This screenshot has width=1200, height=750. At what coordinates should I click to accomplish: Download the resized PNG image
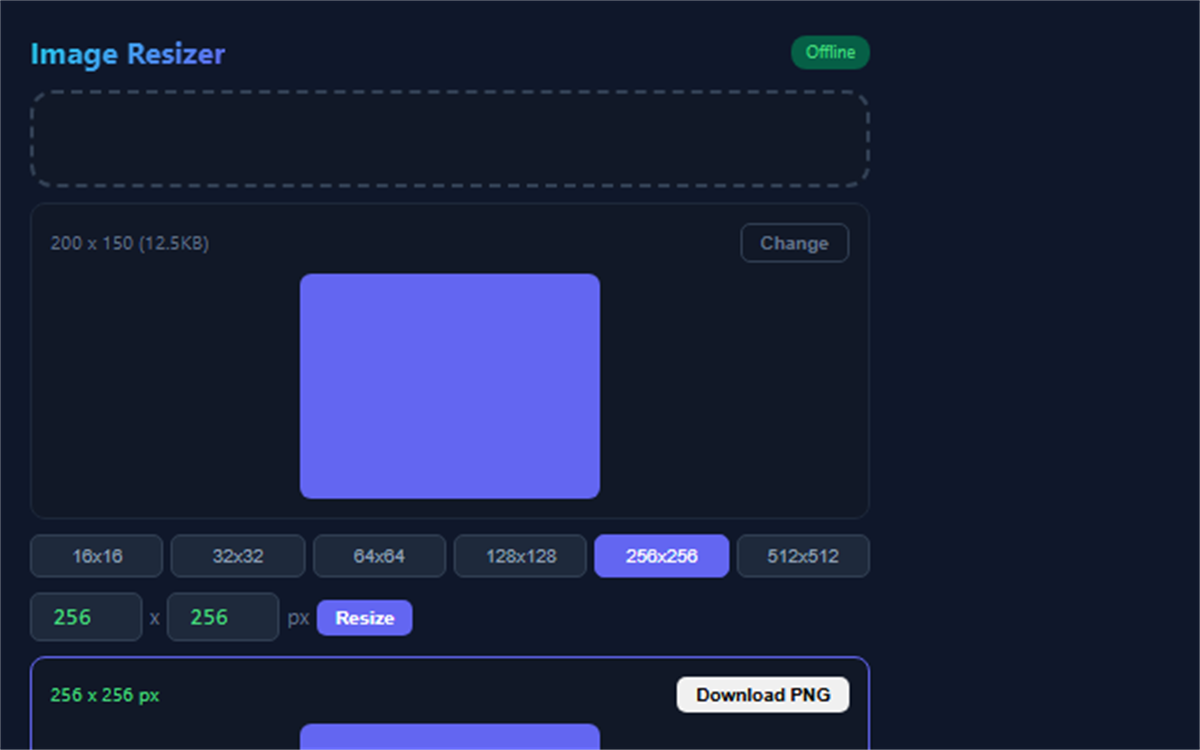[x=763, y=695]
